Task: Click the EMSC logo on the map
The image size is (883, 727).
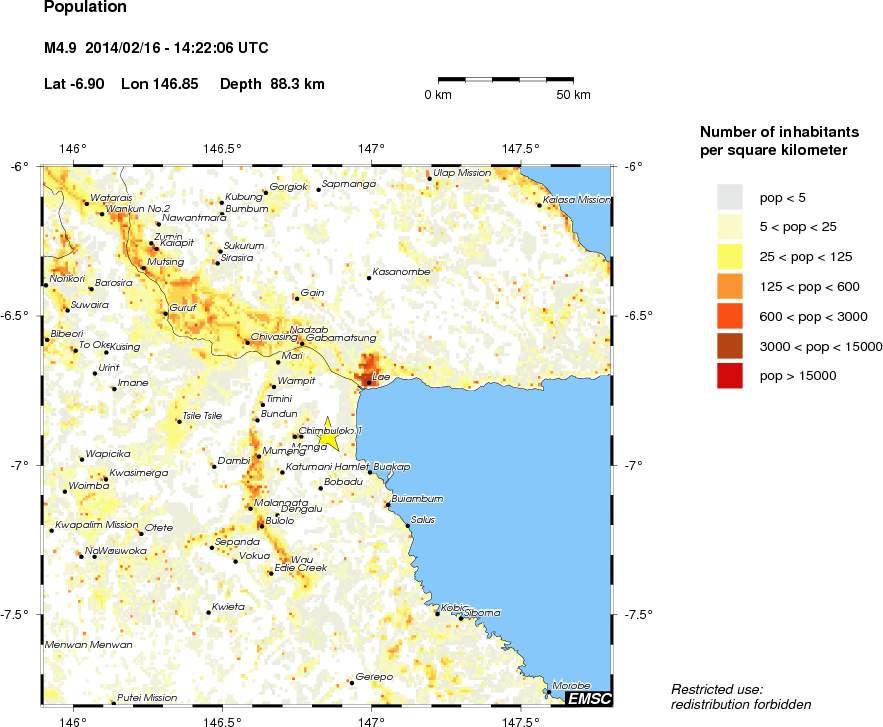Action: [588, 698]
